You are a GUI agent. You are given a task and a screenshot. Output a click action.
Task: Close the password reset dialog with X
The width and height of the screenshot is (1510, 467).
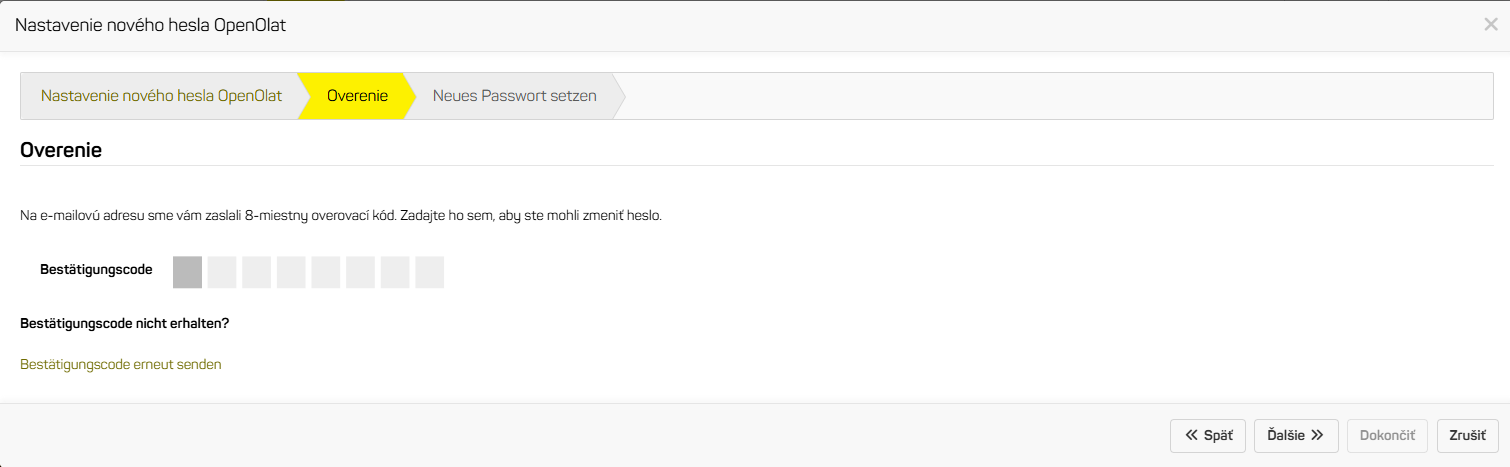click(1490, 25)
